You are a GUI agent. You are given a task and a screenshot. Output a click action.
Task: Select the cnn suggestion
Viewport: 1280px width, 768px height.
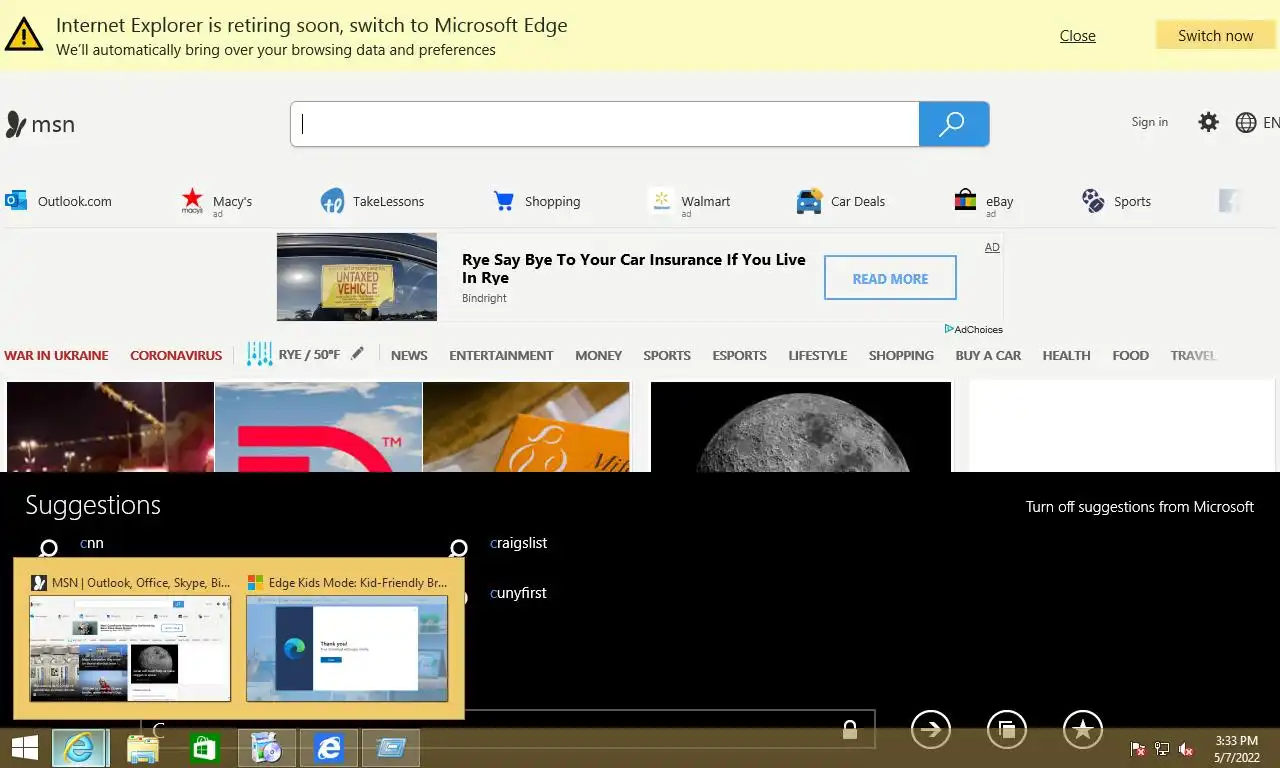click(91, 543)
